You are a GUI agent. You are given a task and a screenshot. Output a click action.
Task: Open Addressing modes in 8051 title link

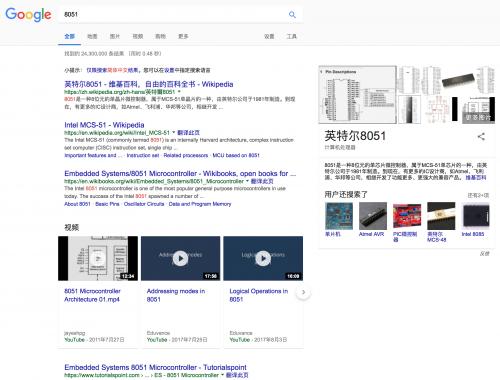click(176, 295)
